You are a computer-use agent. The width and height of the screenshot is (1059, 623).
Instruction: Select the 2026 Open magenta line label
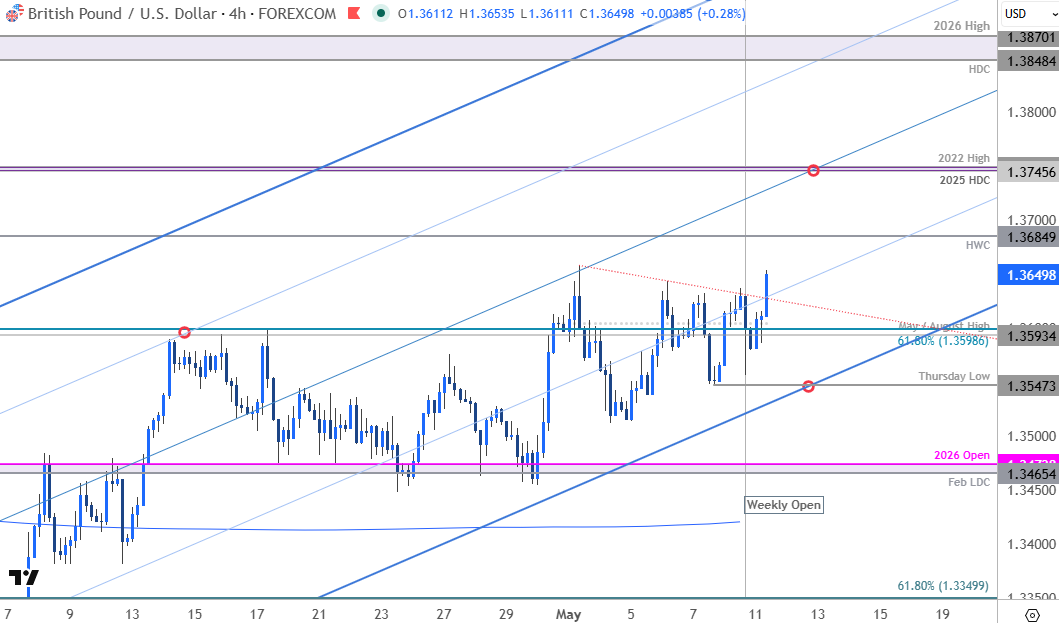coord(962,455)
